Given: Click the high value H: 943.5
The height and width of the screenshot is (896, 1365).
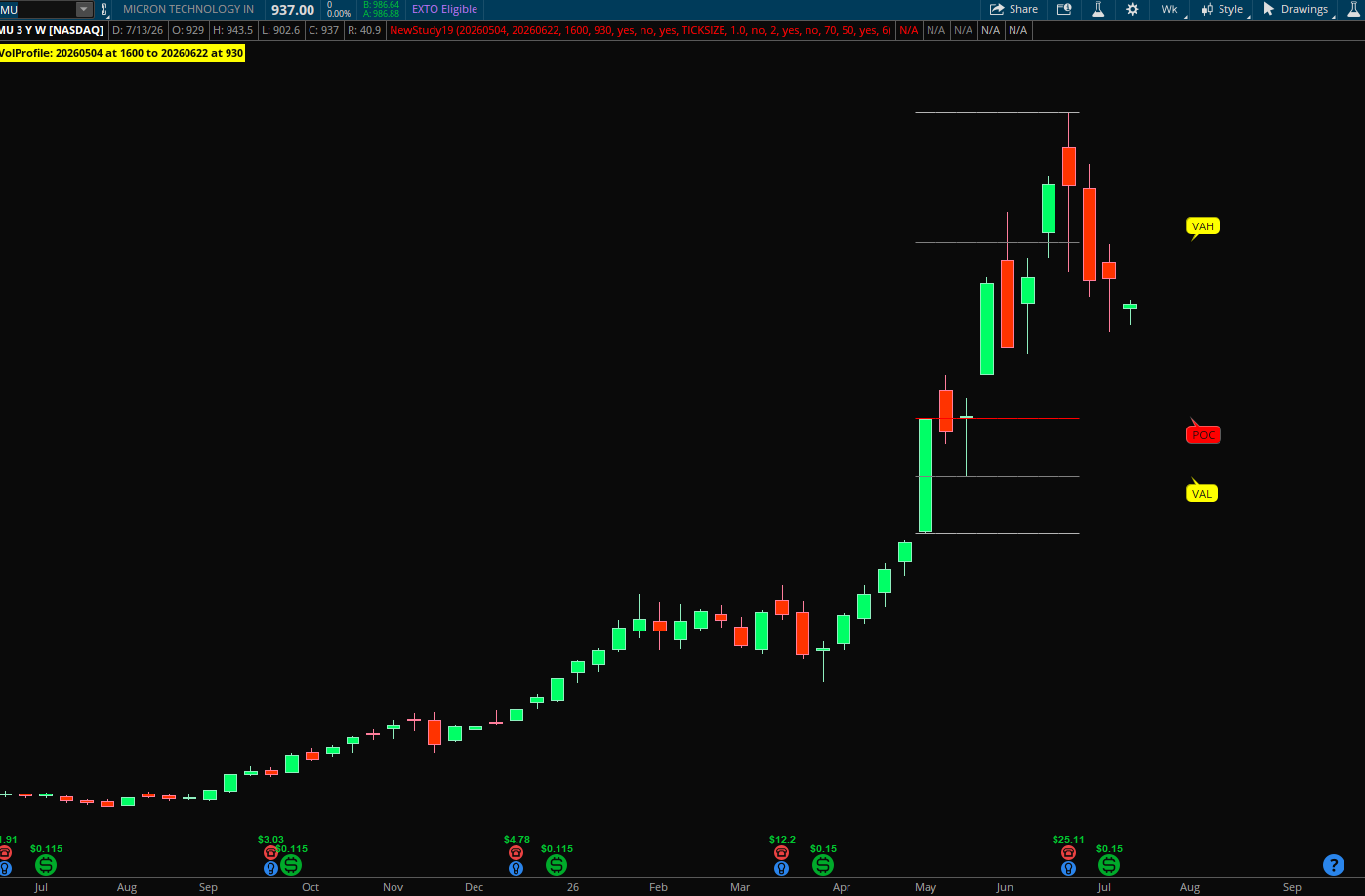Looking at the screenshot, I should point(232,30).
